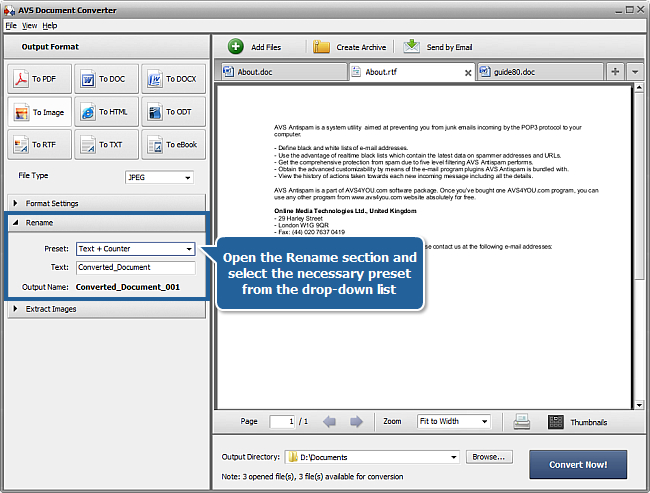
Task: Add a new tab with plus button
Action: coord(615,72)
